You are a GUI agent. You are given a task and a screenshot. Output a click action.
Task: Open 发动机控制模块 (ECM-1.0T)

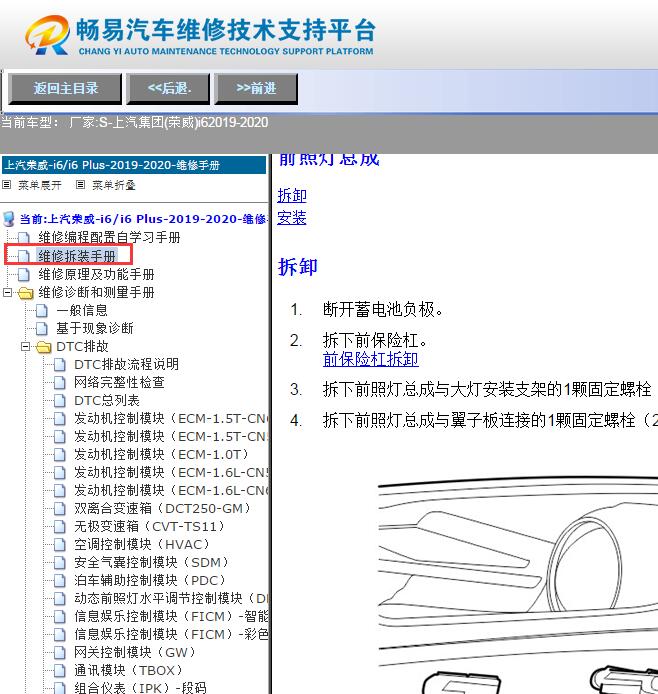162,455
